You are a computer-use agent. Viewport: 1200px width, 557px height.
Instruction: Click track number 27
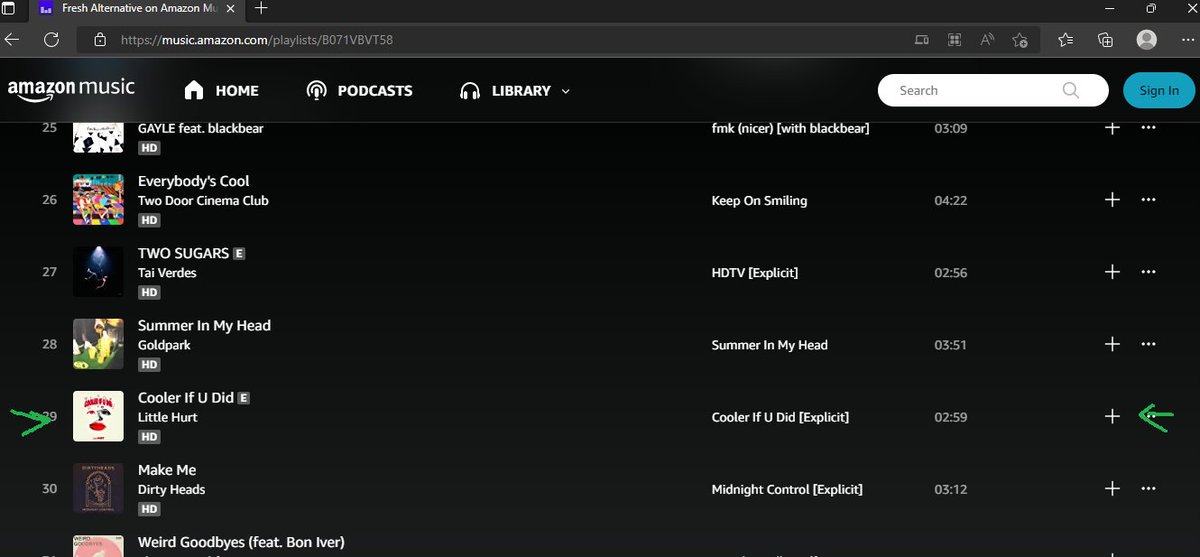pyautogui.click(x=49, y=272)
